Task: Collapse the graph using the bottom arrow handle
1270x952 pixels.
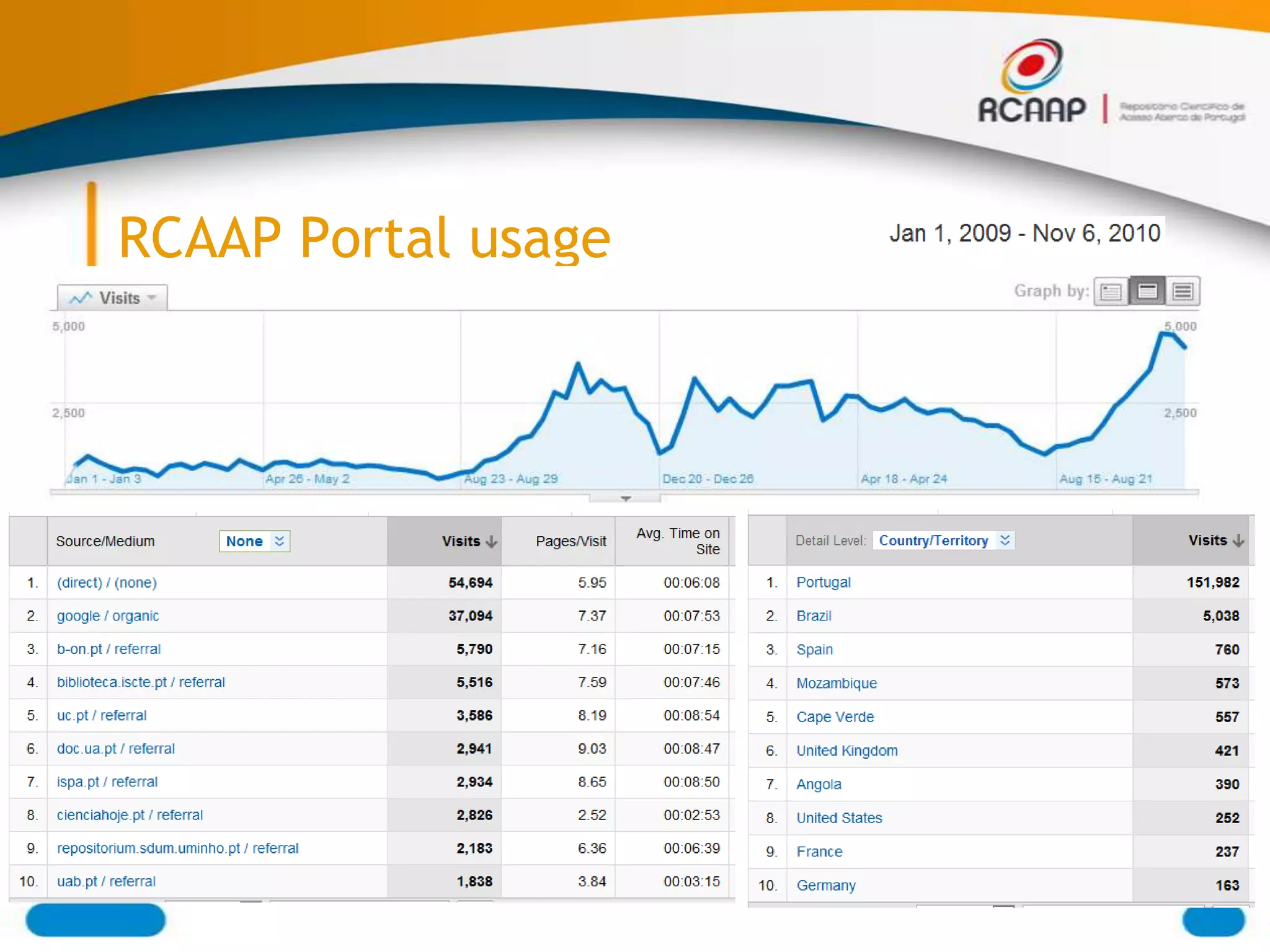Action: tap(625, 497)
